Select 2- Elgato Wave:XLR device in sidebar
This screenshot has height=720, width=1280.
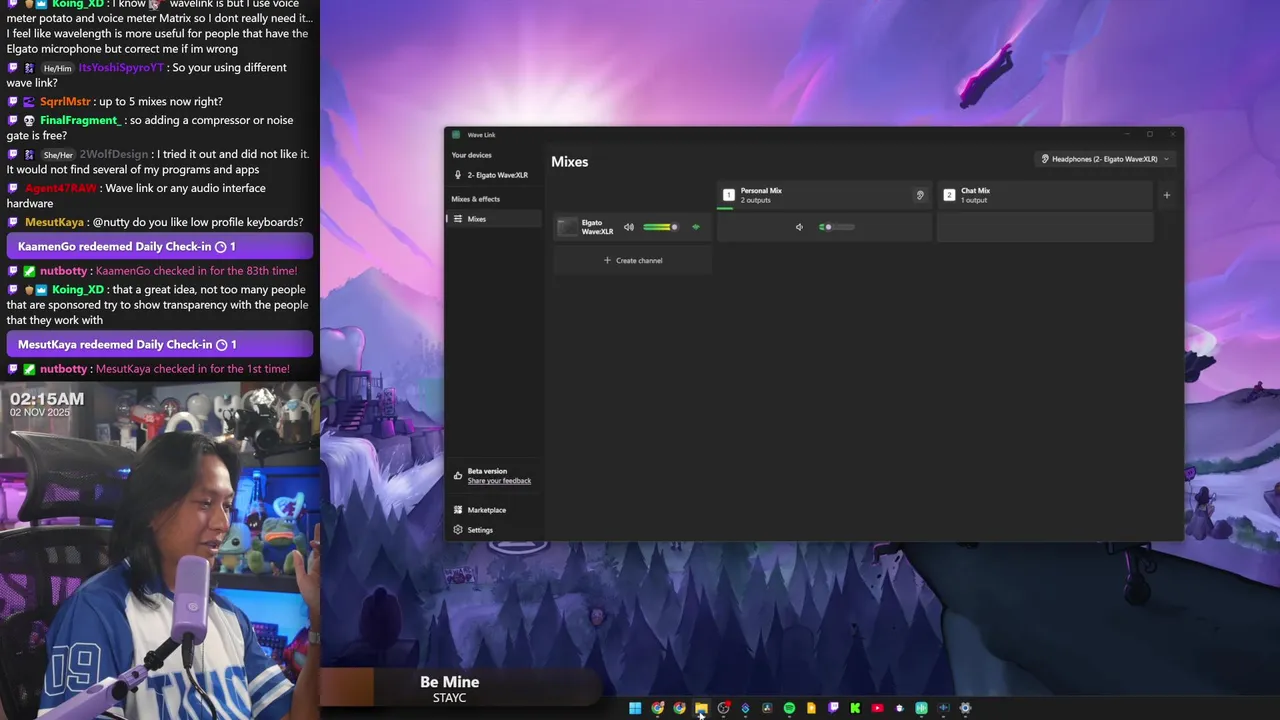(x=495, y=175)
